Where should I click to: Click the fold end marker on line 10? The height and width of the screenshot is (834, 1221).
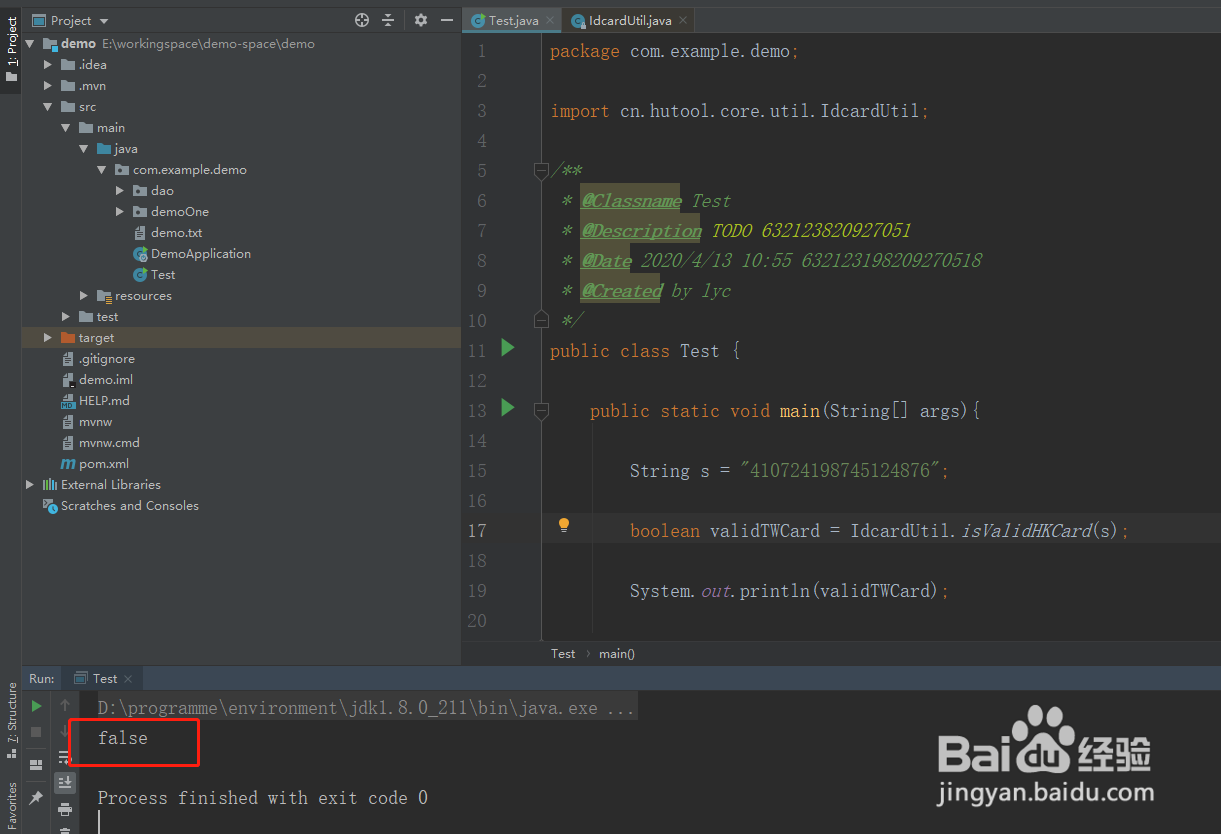(x=541, y=318)
